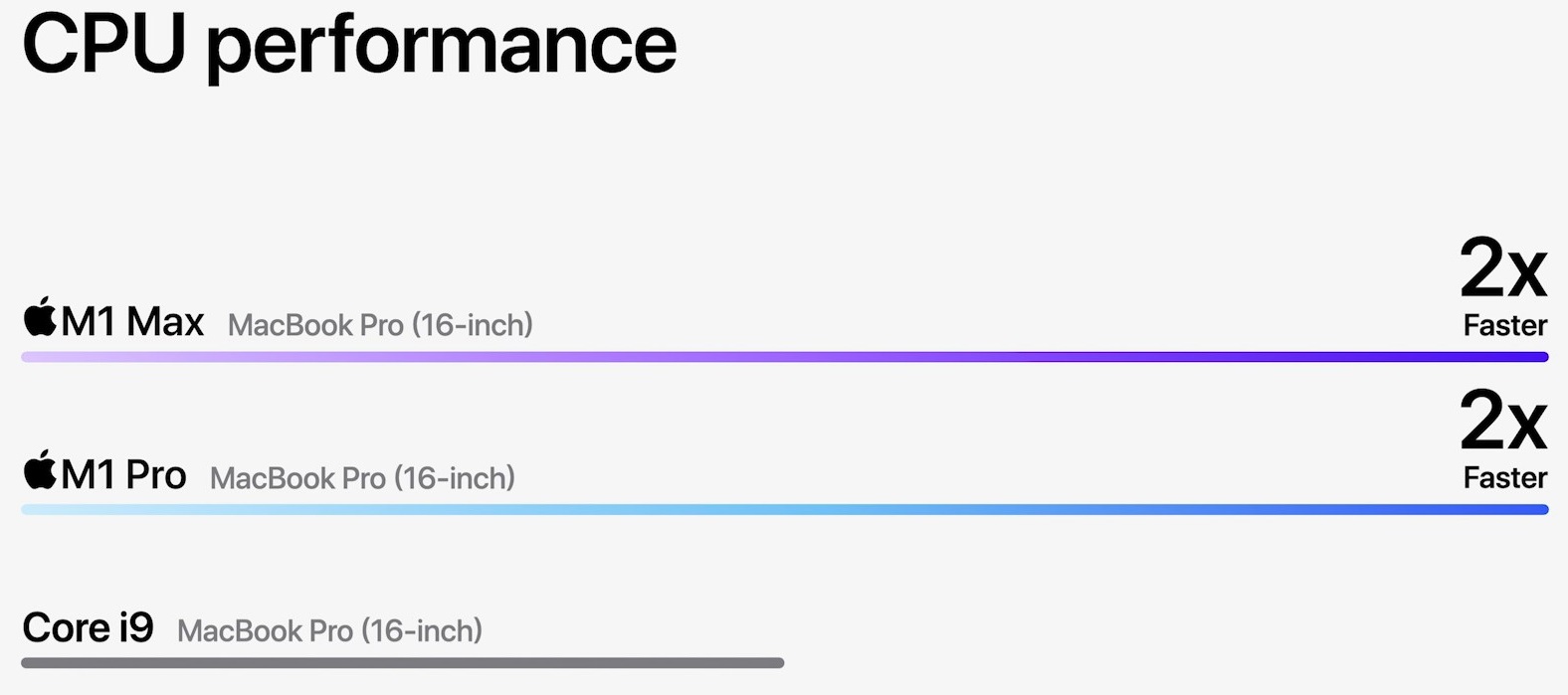Click the middle of the gray Core i9 bar

pyautogui.click(x=402, y=663)
